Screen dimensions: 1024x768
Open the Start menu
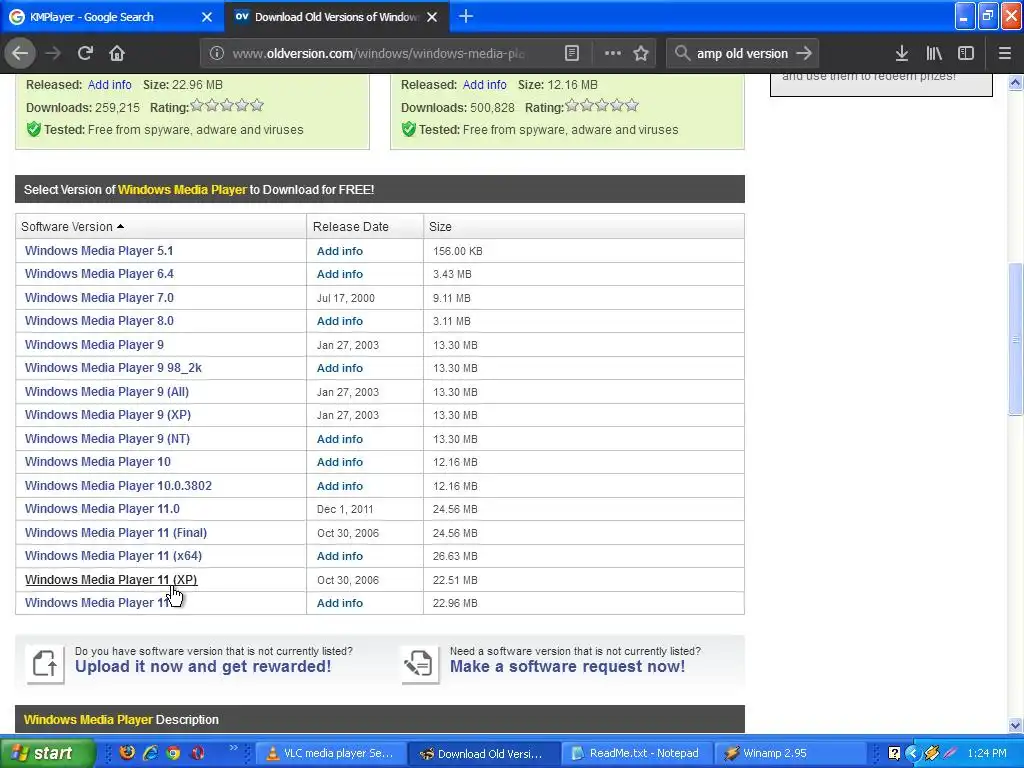(x=46, y=753)
